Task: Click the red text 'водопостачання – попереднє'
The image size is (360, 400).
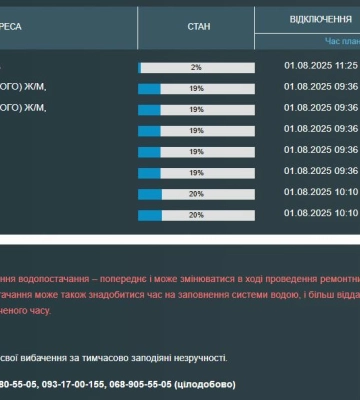Action: [82, 279]
